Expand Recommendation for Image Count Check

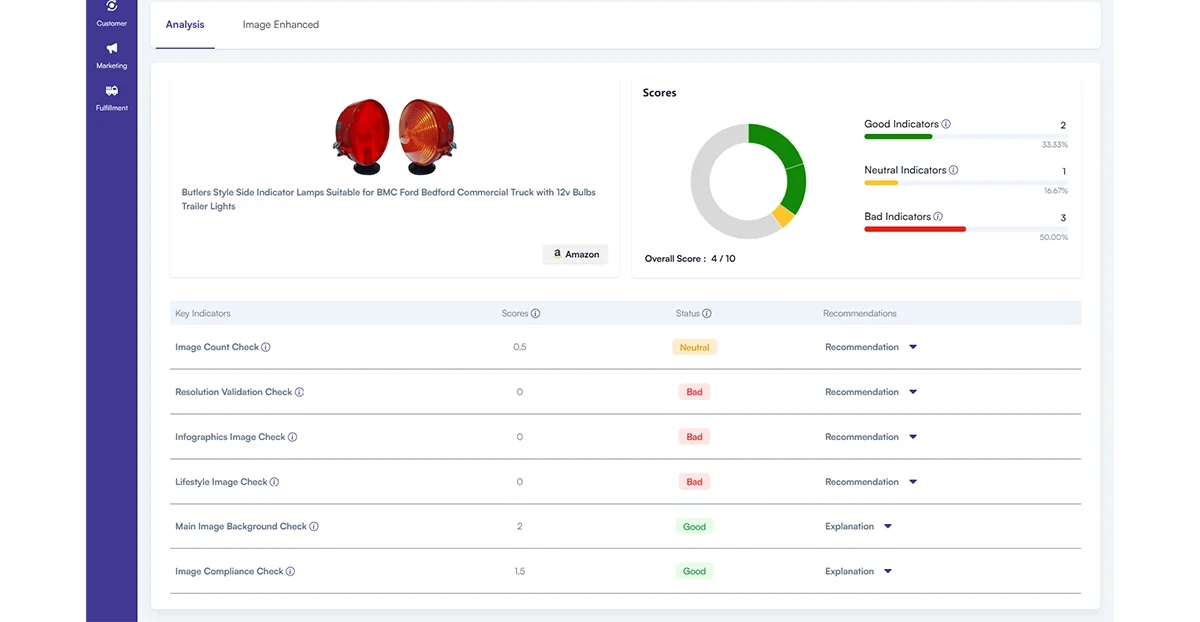click(x=871, y=347)
